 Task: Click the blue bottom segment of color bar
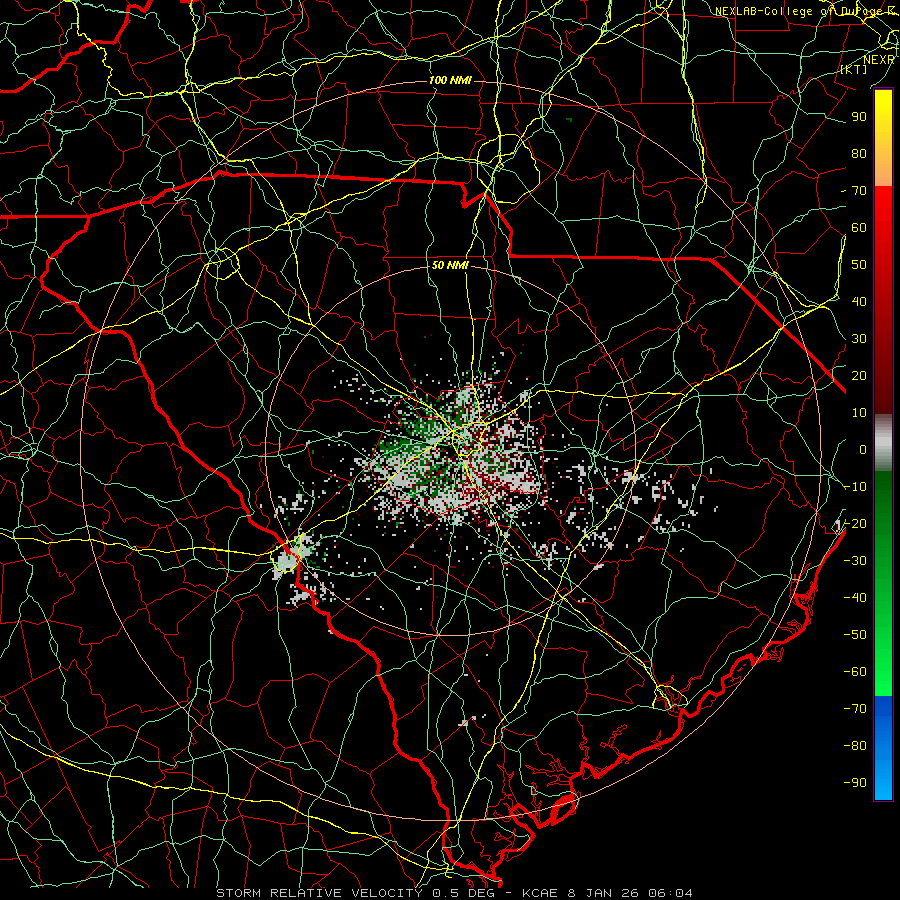(x=883, y=748)
